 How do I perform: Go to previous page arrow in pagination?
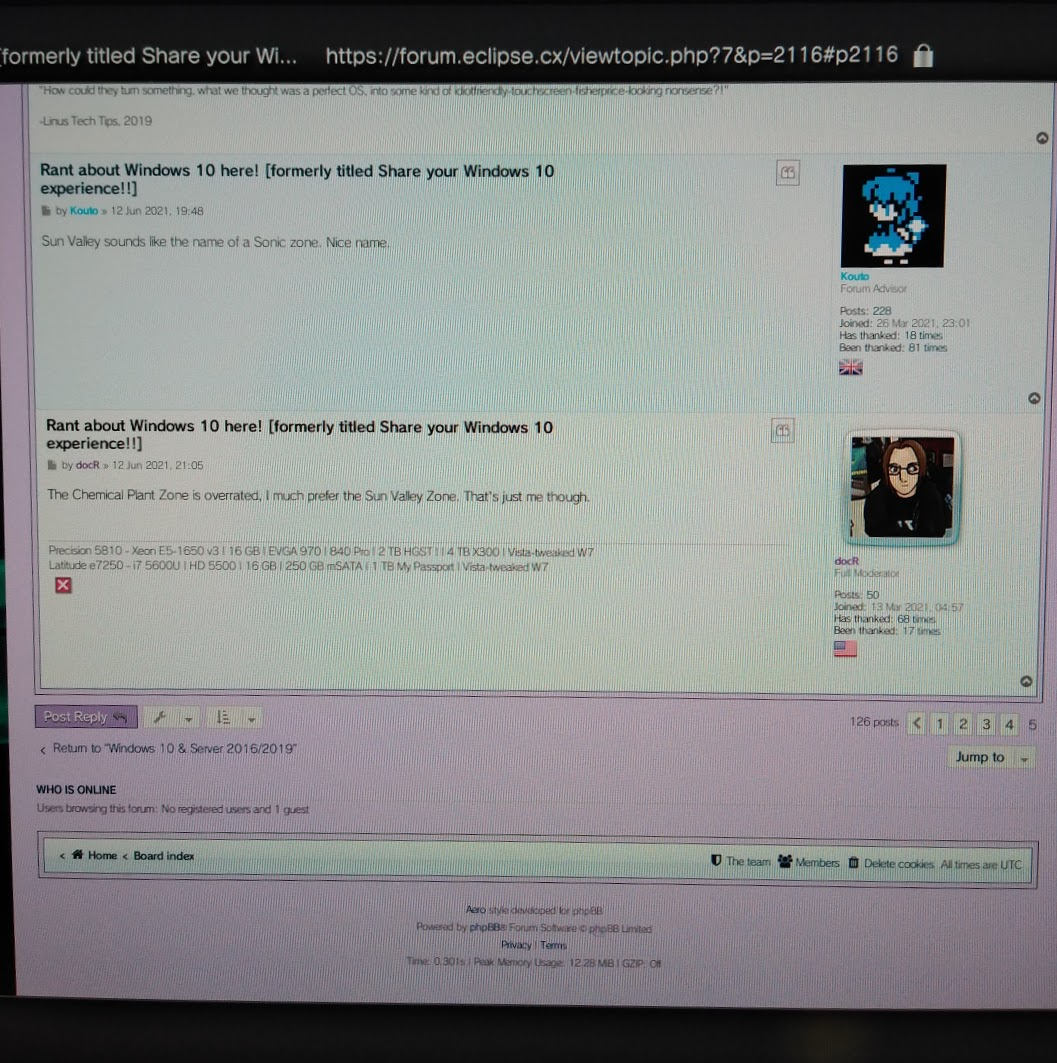917,723
